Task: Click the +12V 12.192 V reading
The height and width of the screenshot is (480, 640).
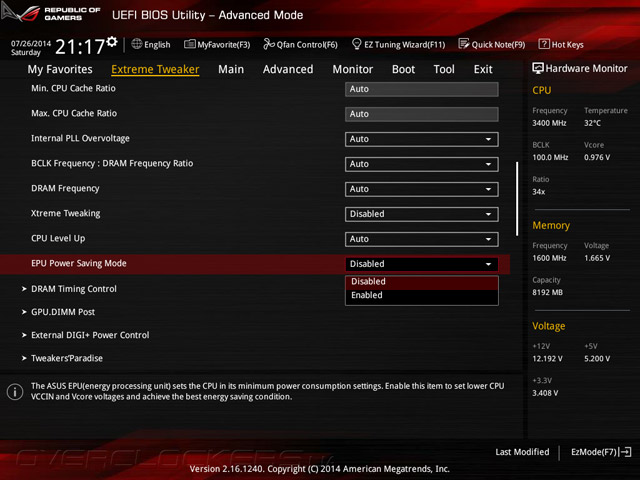Action: (547, 358)
